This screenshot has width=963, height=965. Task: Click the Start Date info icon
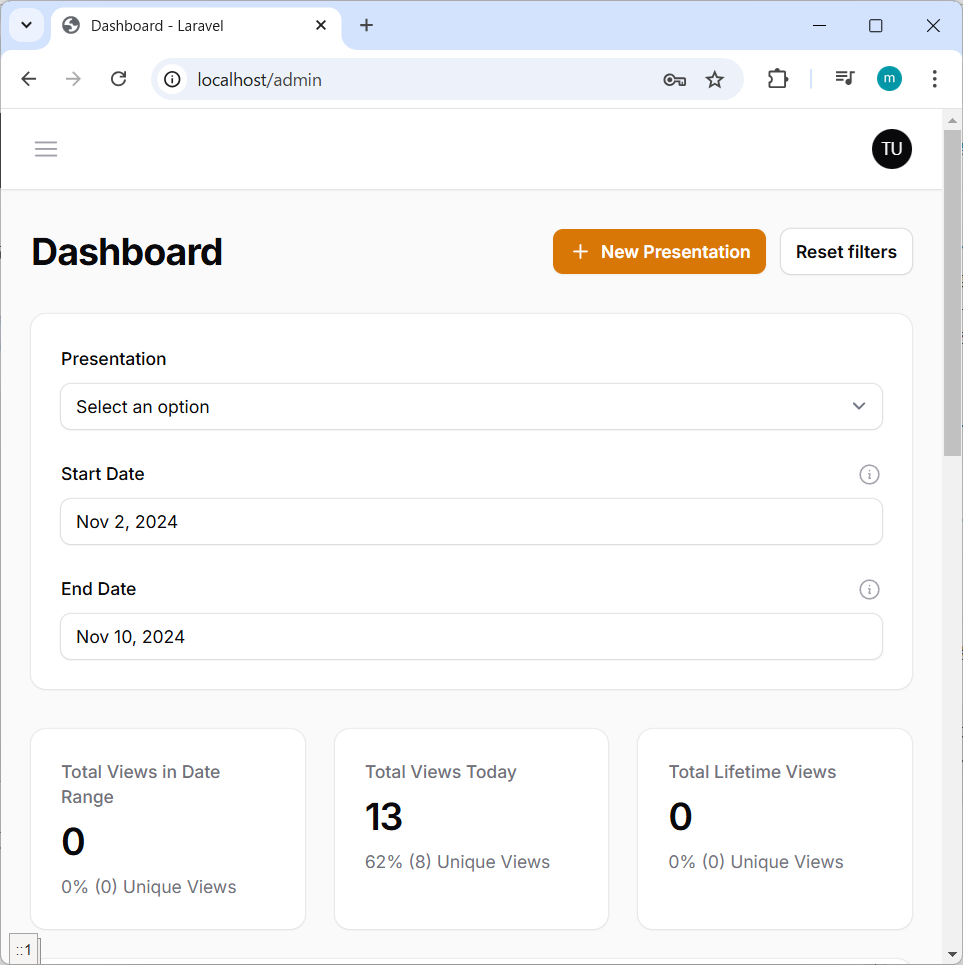coord(869,474)
